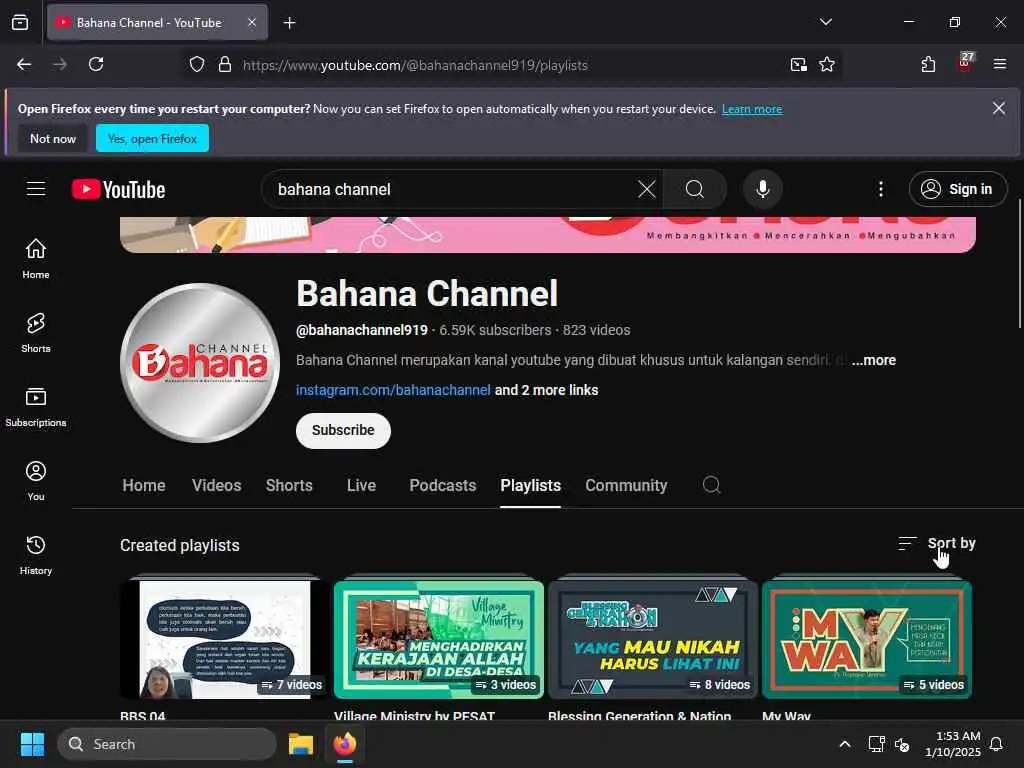Image resolution: width=1024 pixels, height=768 pixels.
Task: Switch to Community tab
Action: pyautogui.click(x=626, y=485)
